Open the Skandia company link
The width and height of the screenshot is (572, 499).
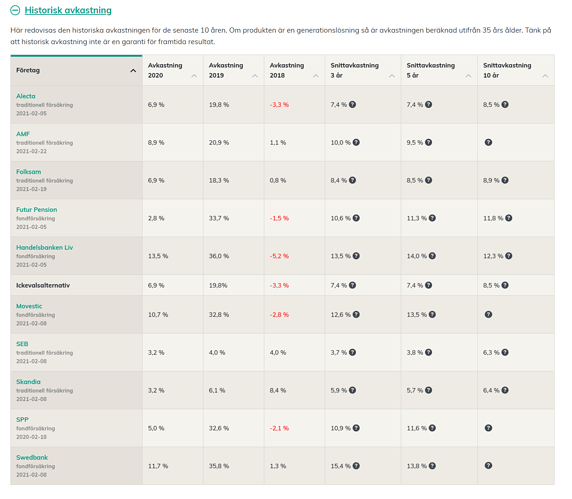click(x=28, y=382)
